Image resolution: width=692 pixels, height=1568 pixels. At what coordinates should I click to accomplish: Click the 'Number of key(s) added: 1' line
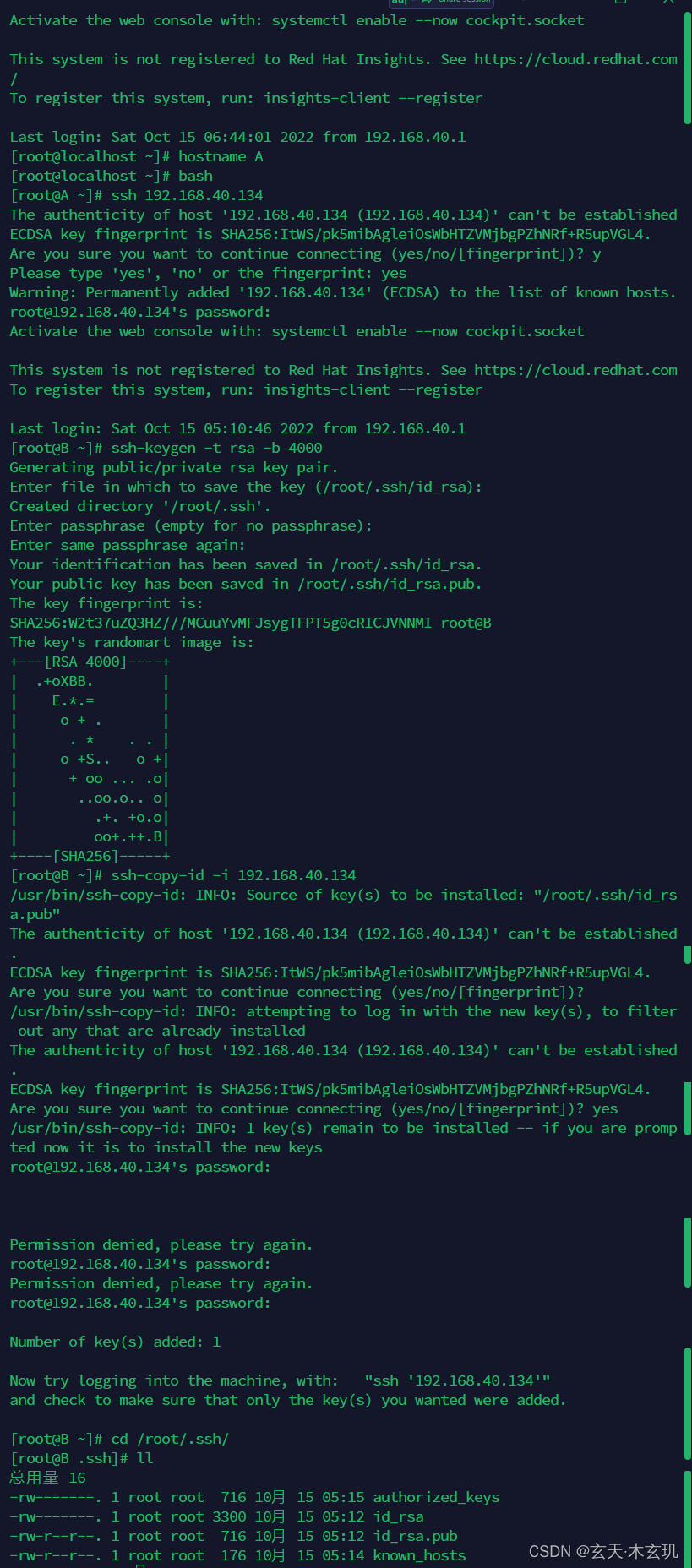pyautogui.click(x=115, y=1342)
